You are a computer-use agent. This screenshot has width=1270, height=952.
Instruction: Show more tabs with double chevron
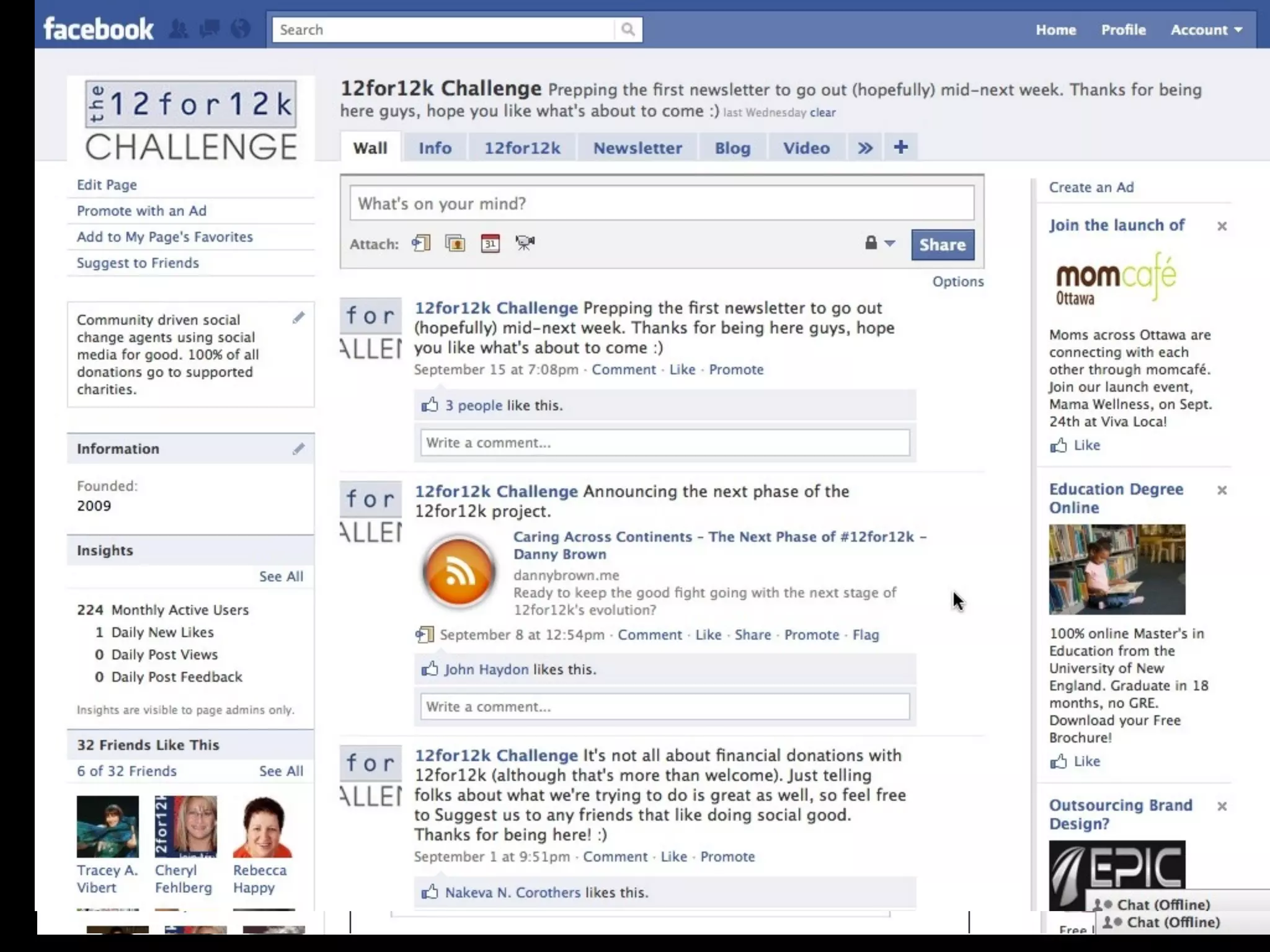865,148
